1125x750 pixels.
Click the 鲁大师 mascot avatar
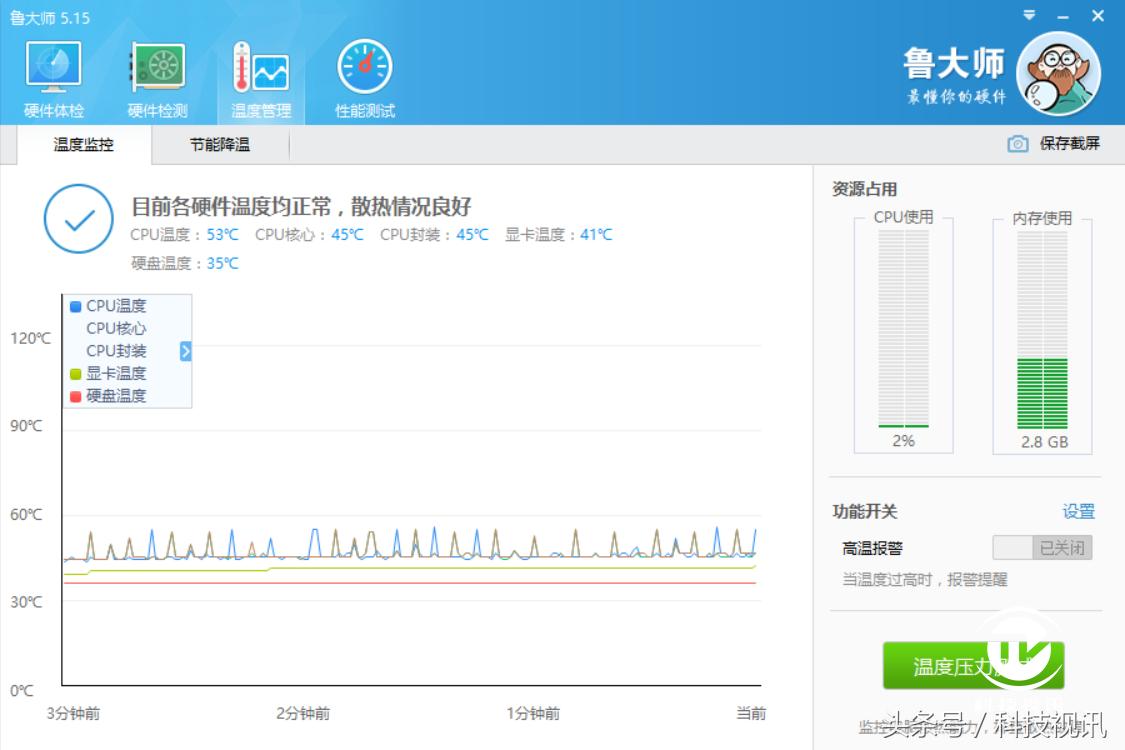click(1058, 75)
